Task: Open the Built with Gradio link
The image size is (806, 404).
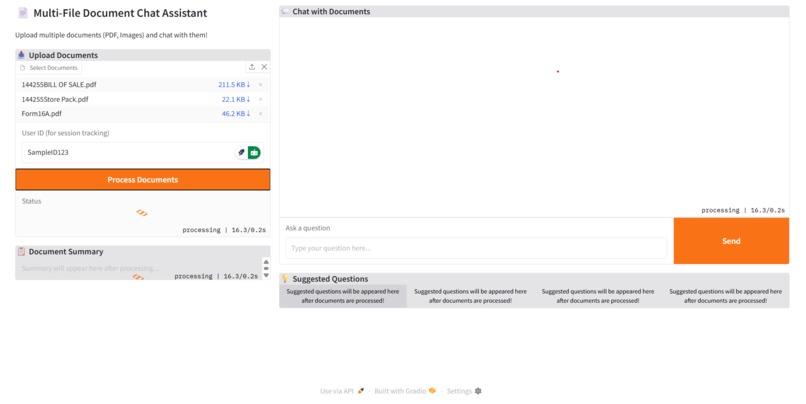Action: pyautogui.click(x=405, y=391)
